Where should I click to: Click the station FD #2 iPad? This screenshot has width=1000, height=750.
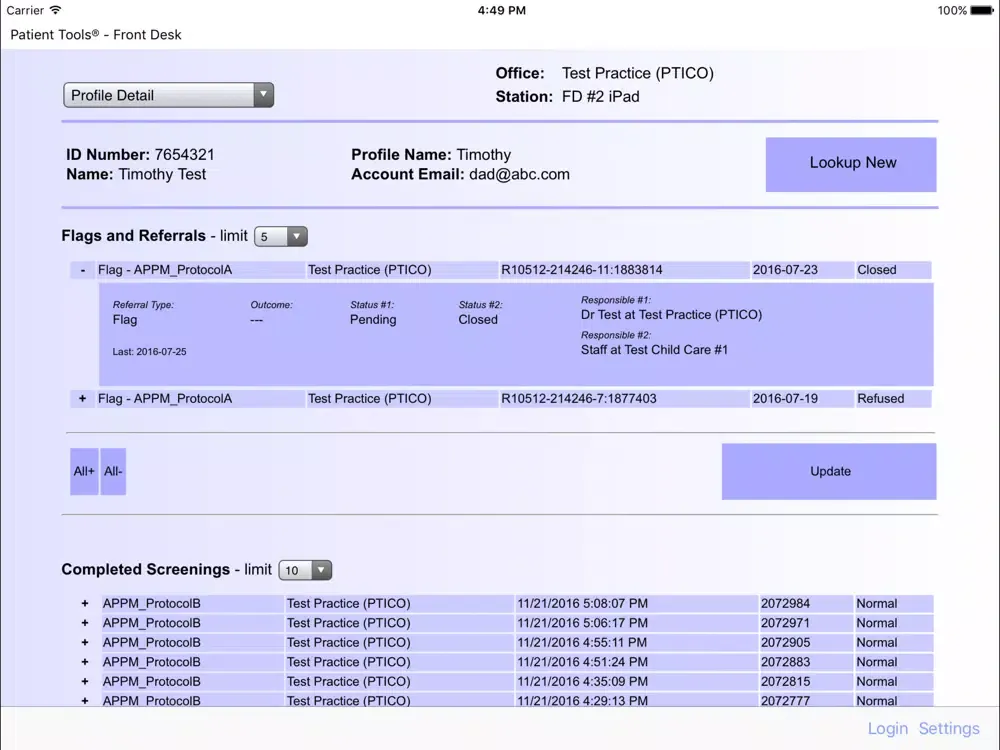point(600,96)
